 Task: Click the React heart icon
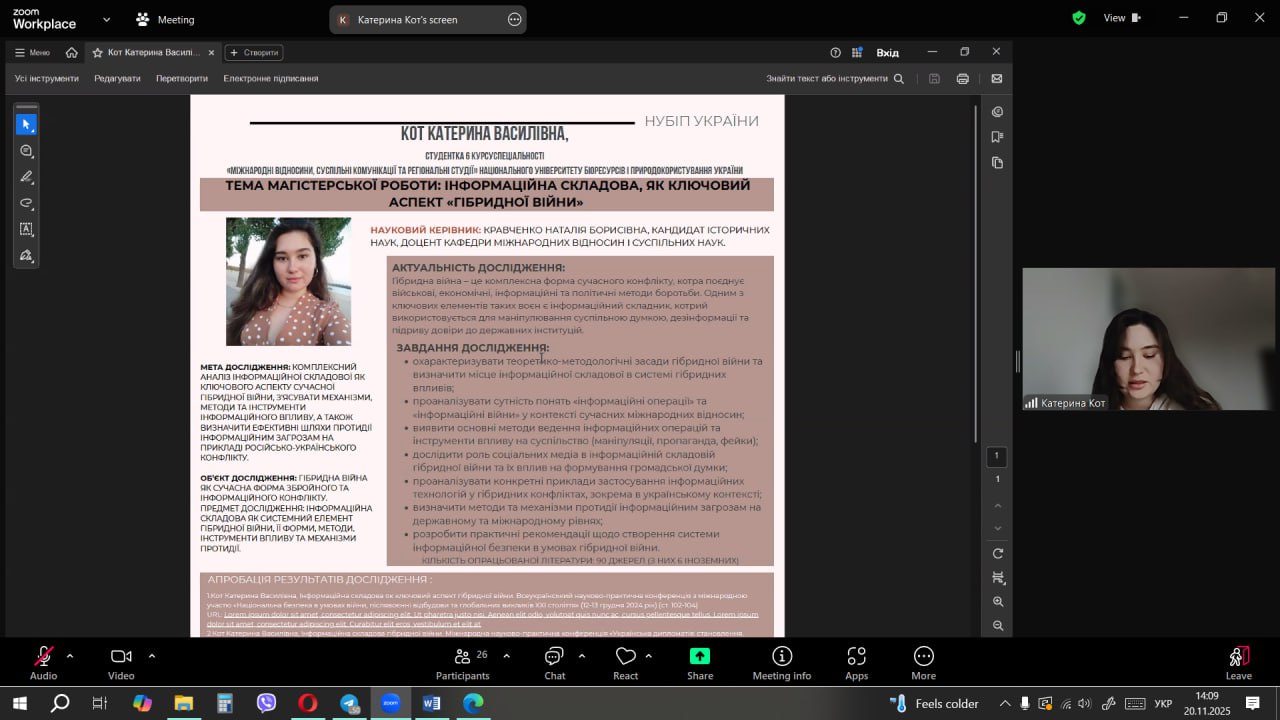pos(625,662)
